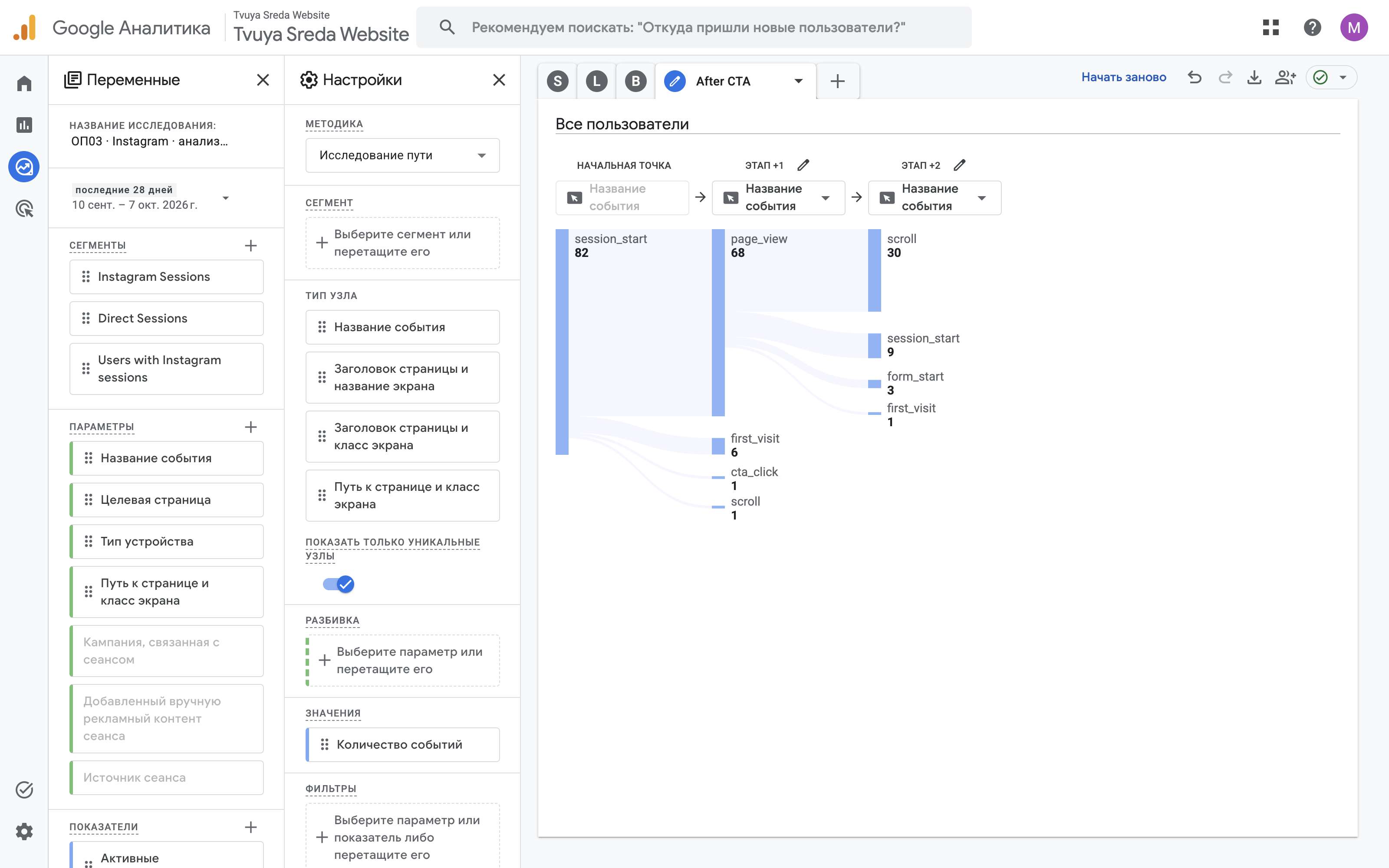Image resolution: width=1389 pixels, height=868 pixels.
Task: Click Начать заново link
Action: (x=1124, y=78)
